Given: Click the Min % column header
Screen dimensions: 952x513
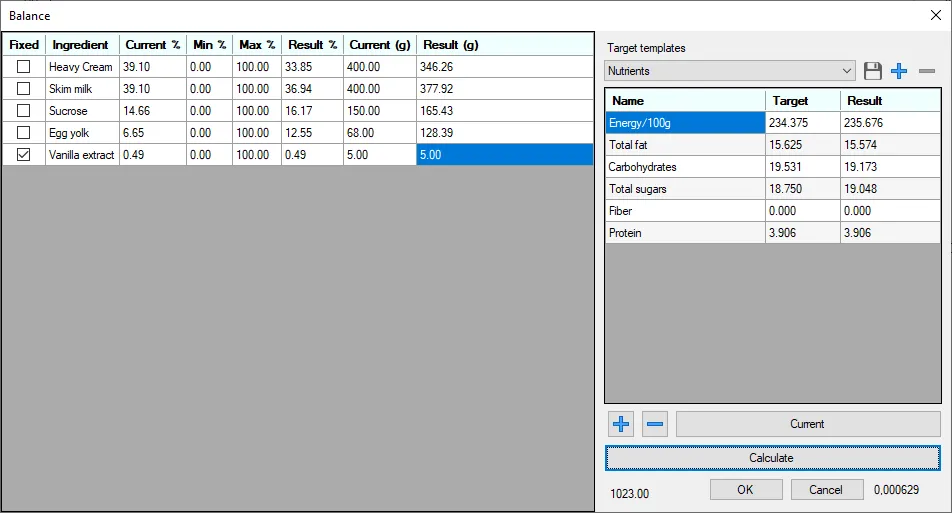Looking at the screenshot, I should 209,44.
